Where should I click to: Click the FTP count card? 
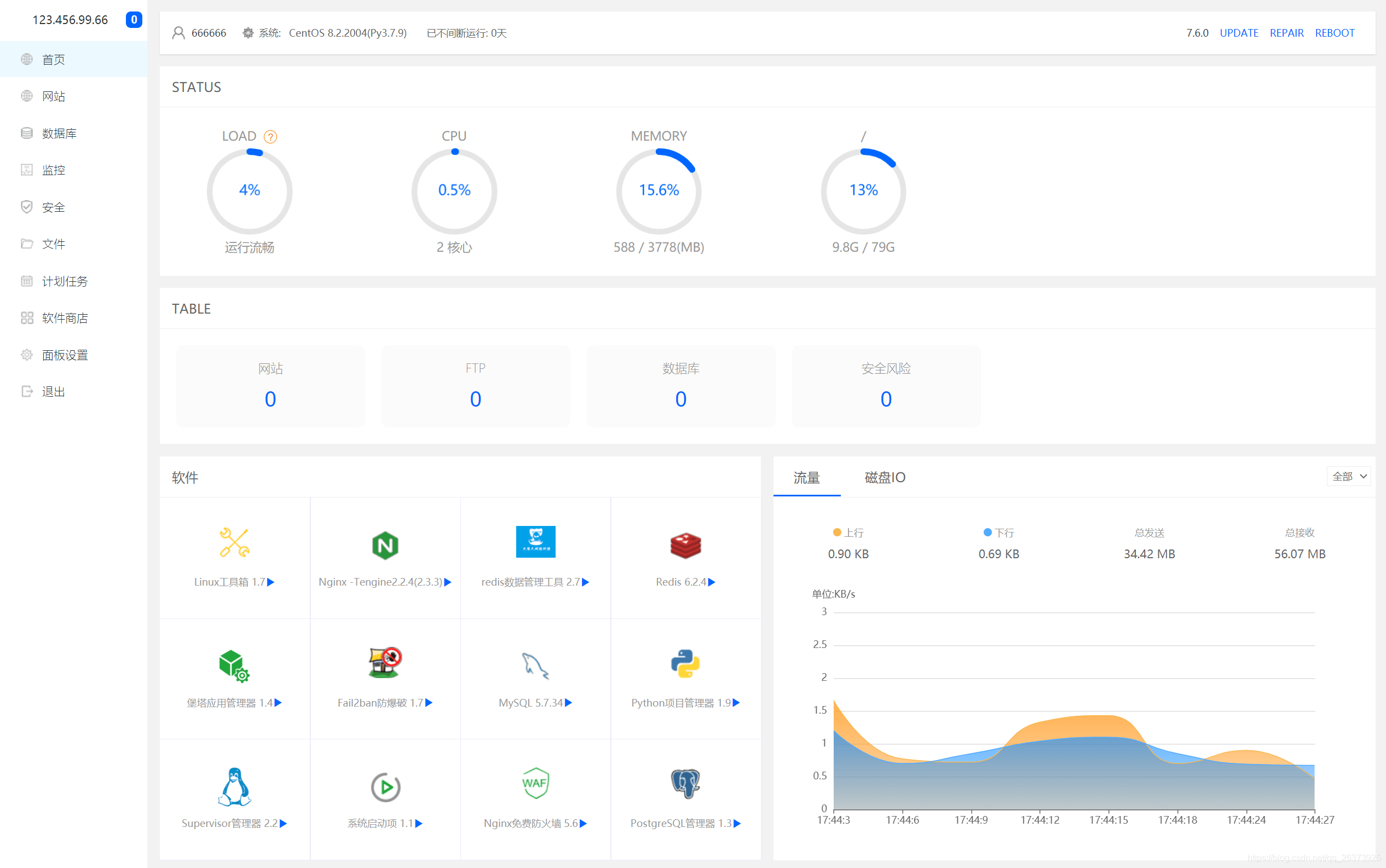475,386
